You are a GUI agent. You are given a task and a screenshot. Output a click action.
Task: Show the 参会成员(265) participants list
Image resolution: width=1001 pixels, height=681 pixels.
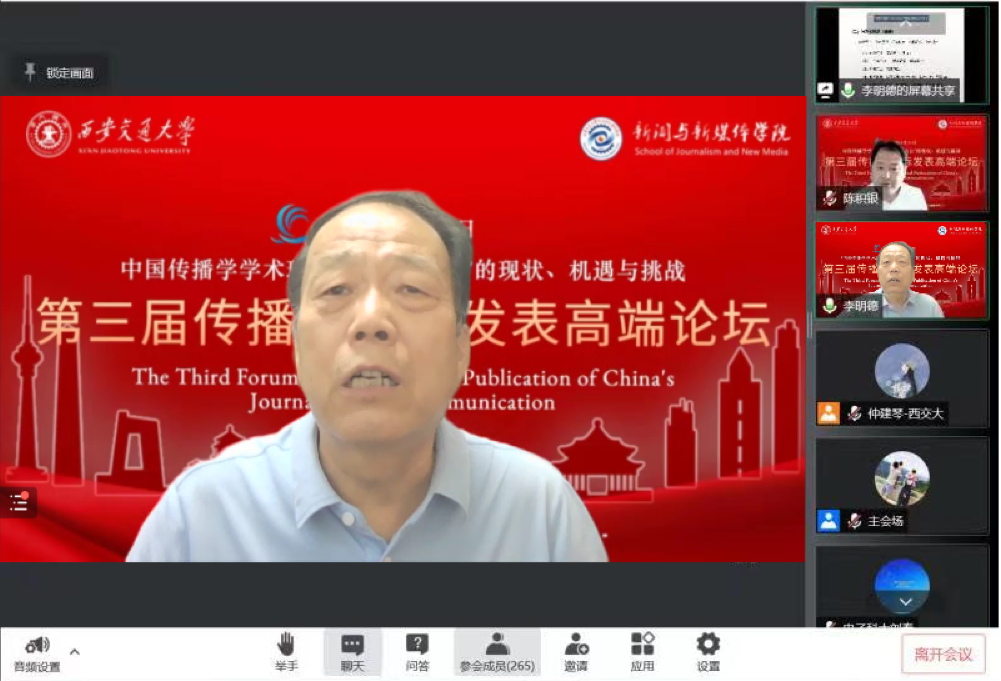pyautogui.click(x=497, y=652)
